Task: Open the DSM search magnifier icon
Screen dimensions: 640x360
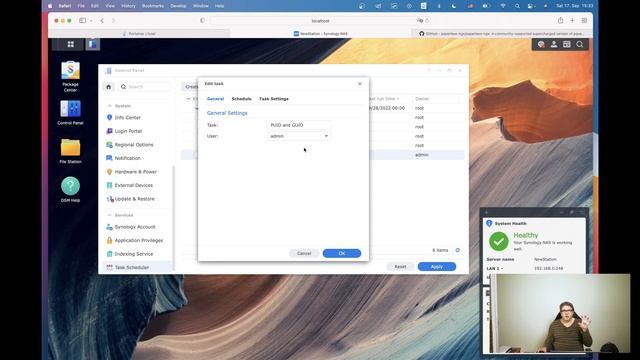Action: [580, 44]
